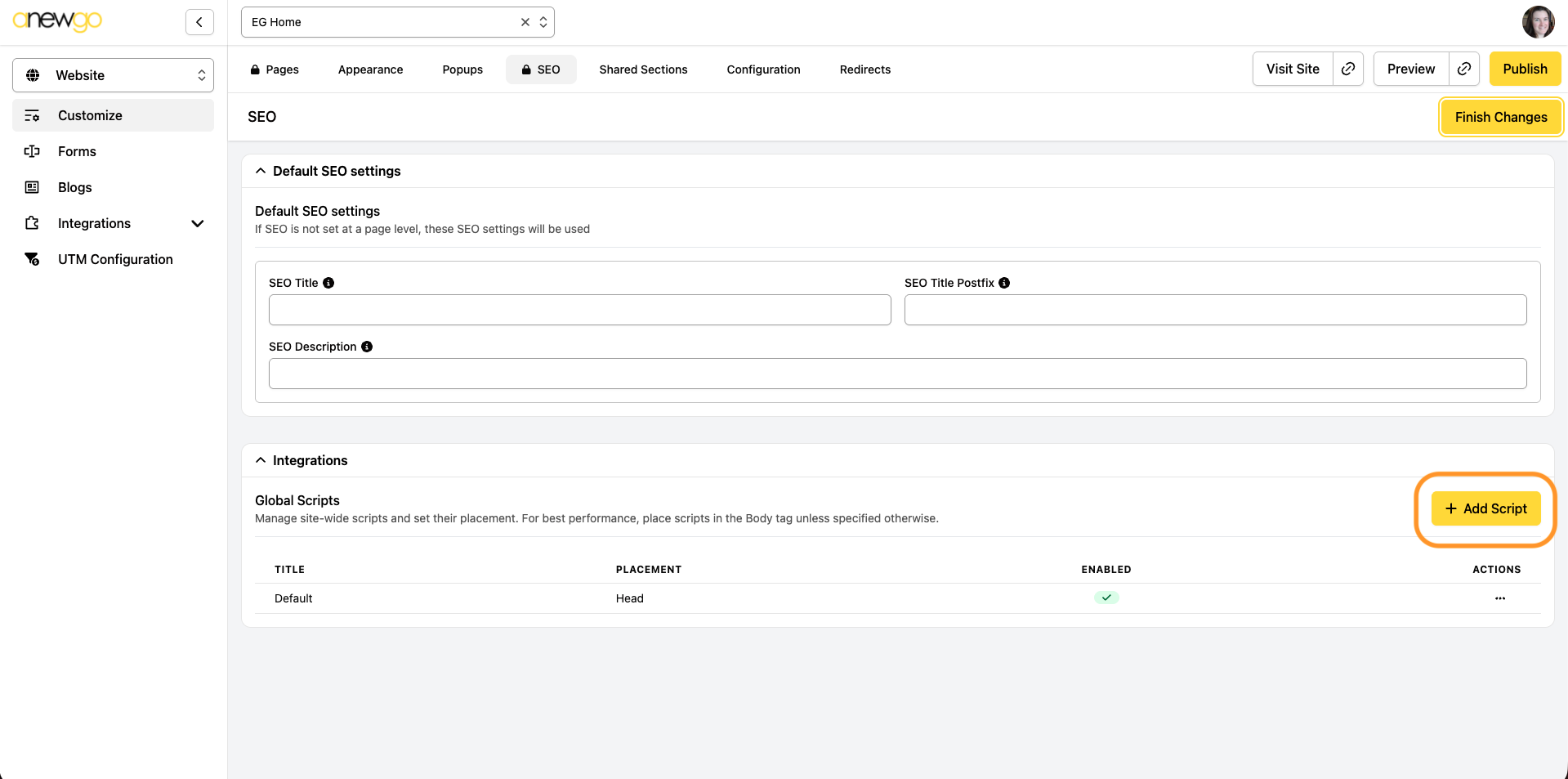Collapse the sidebar with the back arrow
1568x779 pixels.
[199, 22]
